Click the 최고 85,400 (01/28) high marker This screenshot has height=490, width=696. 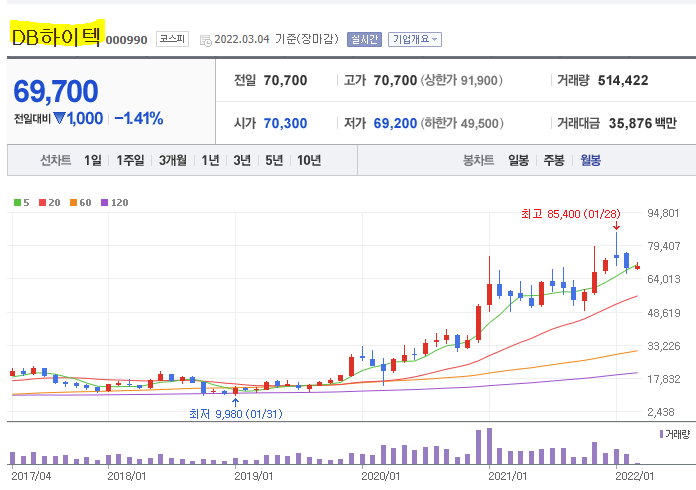(570, 214)
